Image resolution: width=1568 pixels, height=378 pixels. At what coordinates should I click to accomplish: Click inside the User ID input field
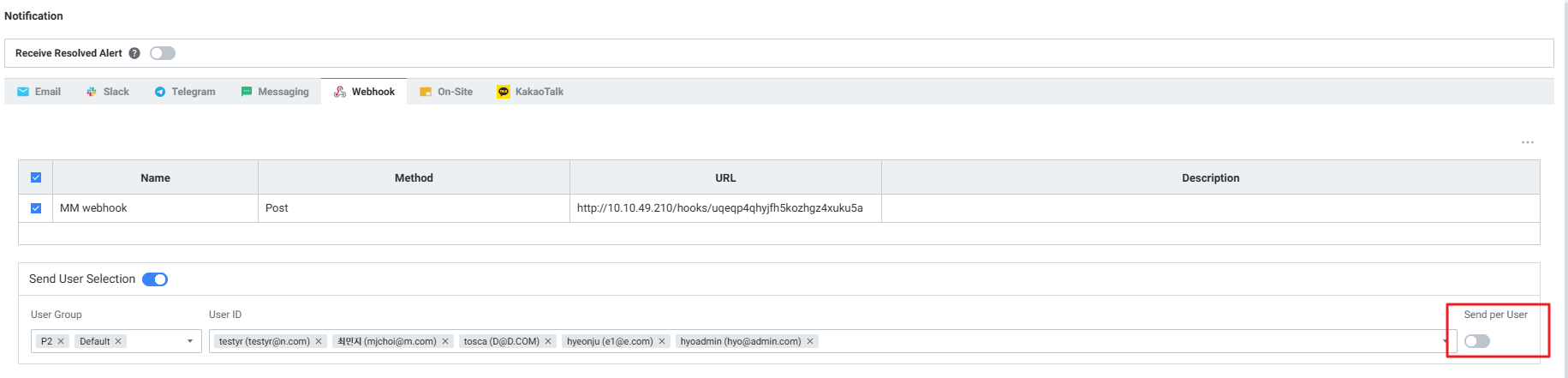[x=1113, y=341]
